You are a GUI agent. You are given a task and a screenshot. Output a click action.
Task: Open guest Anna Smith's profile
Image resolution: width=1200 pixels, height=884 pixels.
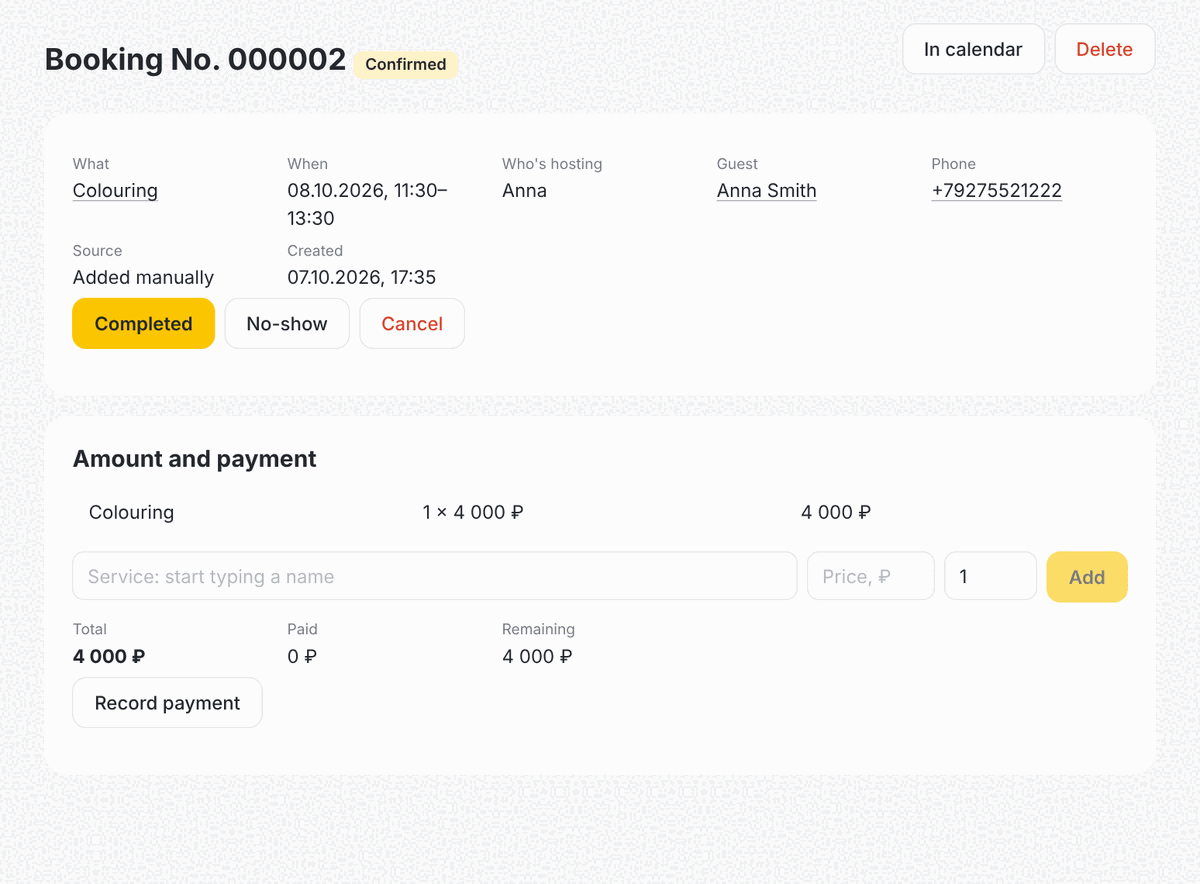[767, 190]
